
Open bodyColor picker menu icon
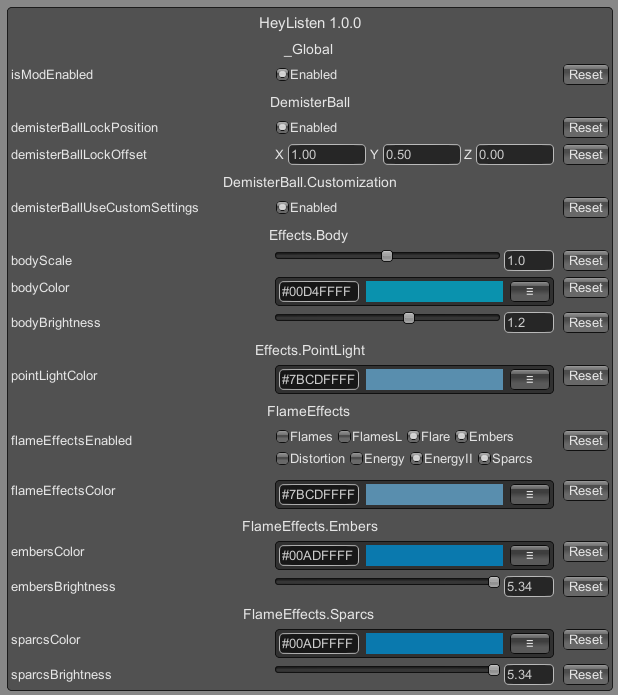point(529,292)
